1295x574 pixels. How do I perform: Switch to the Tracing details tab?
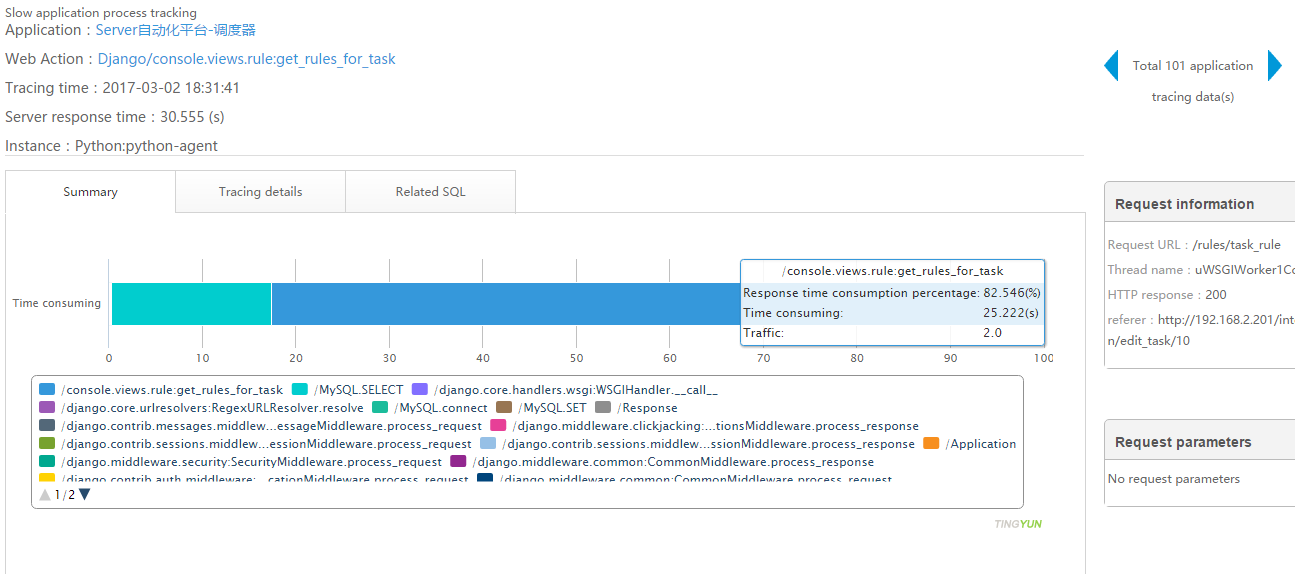[x=260, y=192]
